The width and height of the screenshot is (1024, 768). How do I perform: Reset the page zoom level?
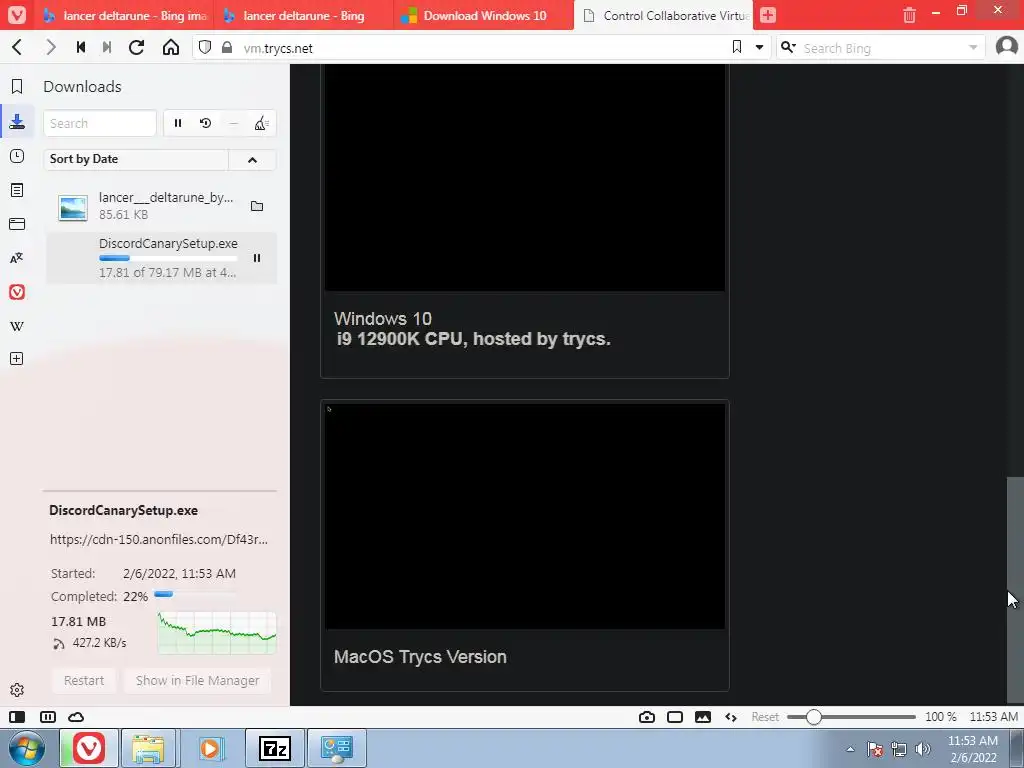(765, 716)
